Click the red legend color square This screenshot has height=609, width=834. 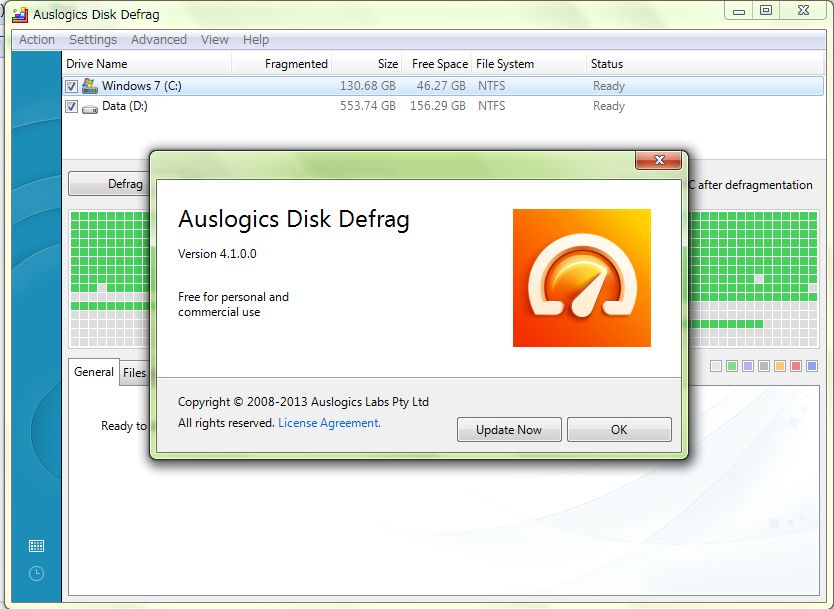(x=796, y=367)
